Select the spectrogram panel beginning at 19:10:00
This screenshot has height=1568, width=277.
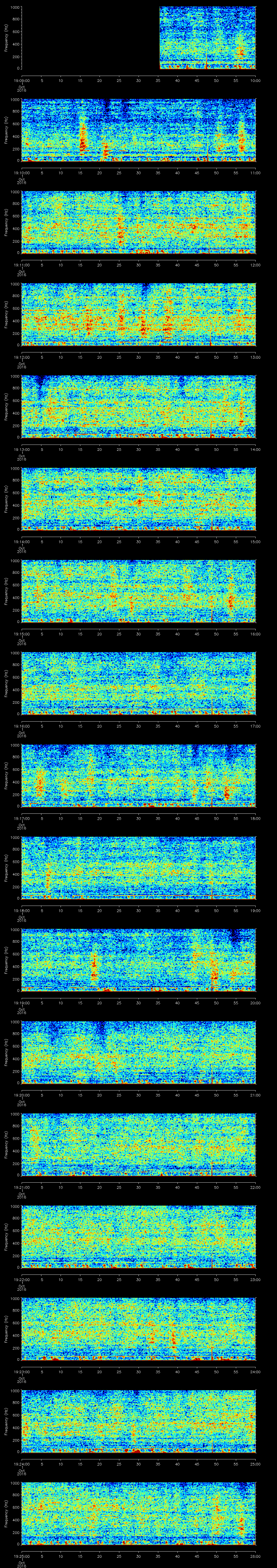(x=138, y=130)
